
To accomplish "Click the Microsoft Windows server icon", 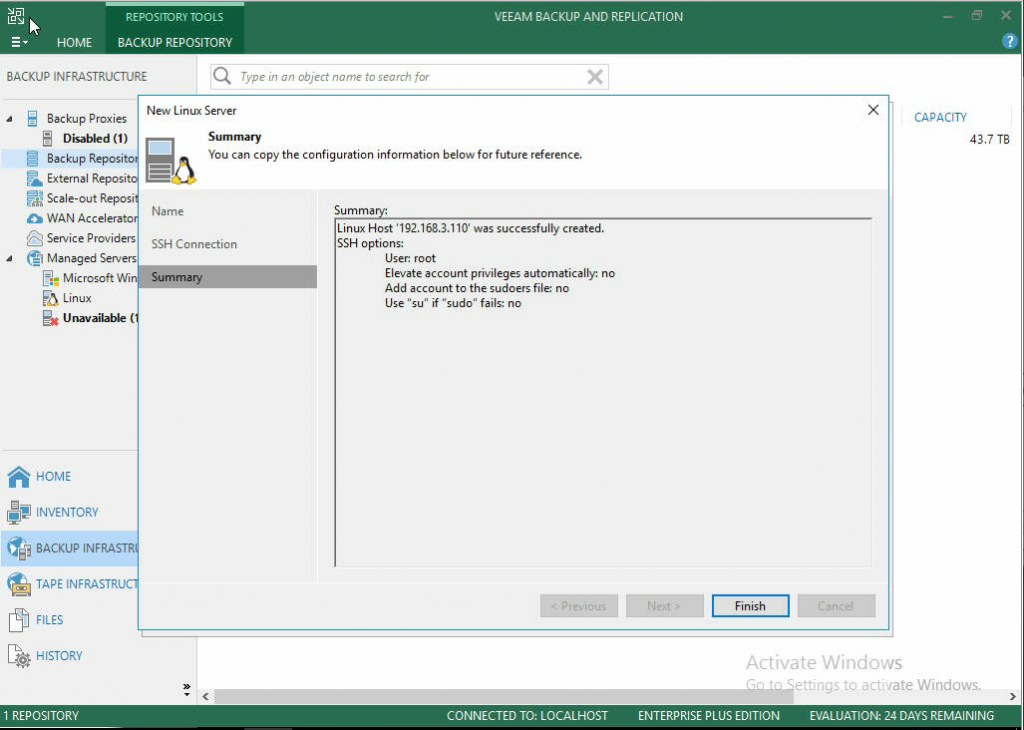I will [x=50, y=278].
